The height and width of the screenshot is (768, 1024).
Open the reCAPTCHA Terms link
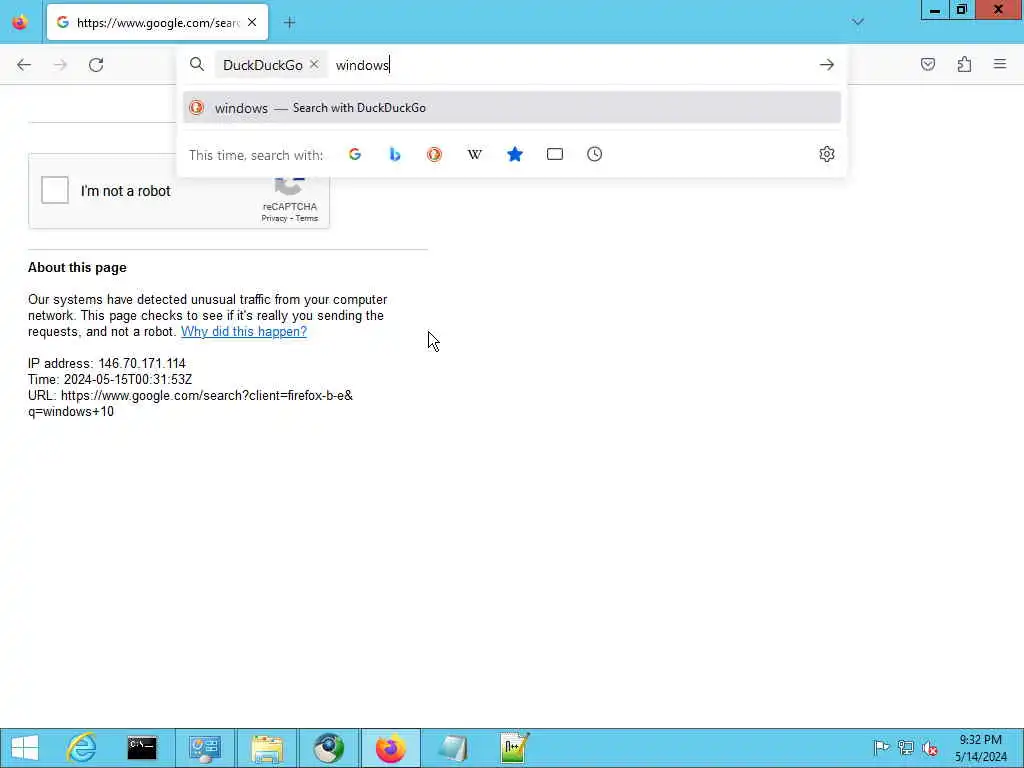point(306,218)
